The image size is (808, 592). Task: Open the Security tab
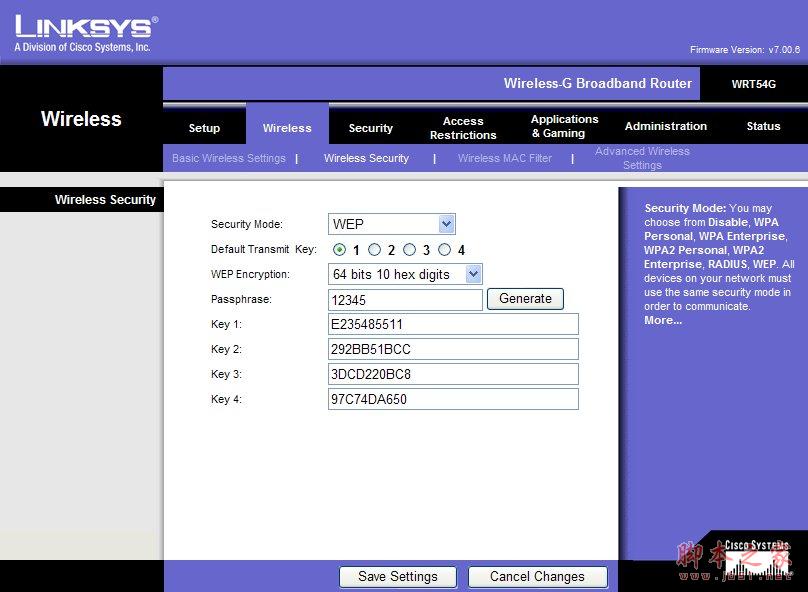tap(371, 128)
